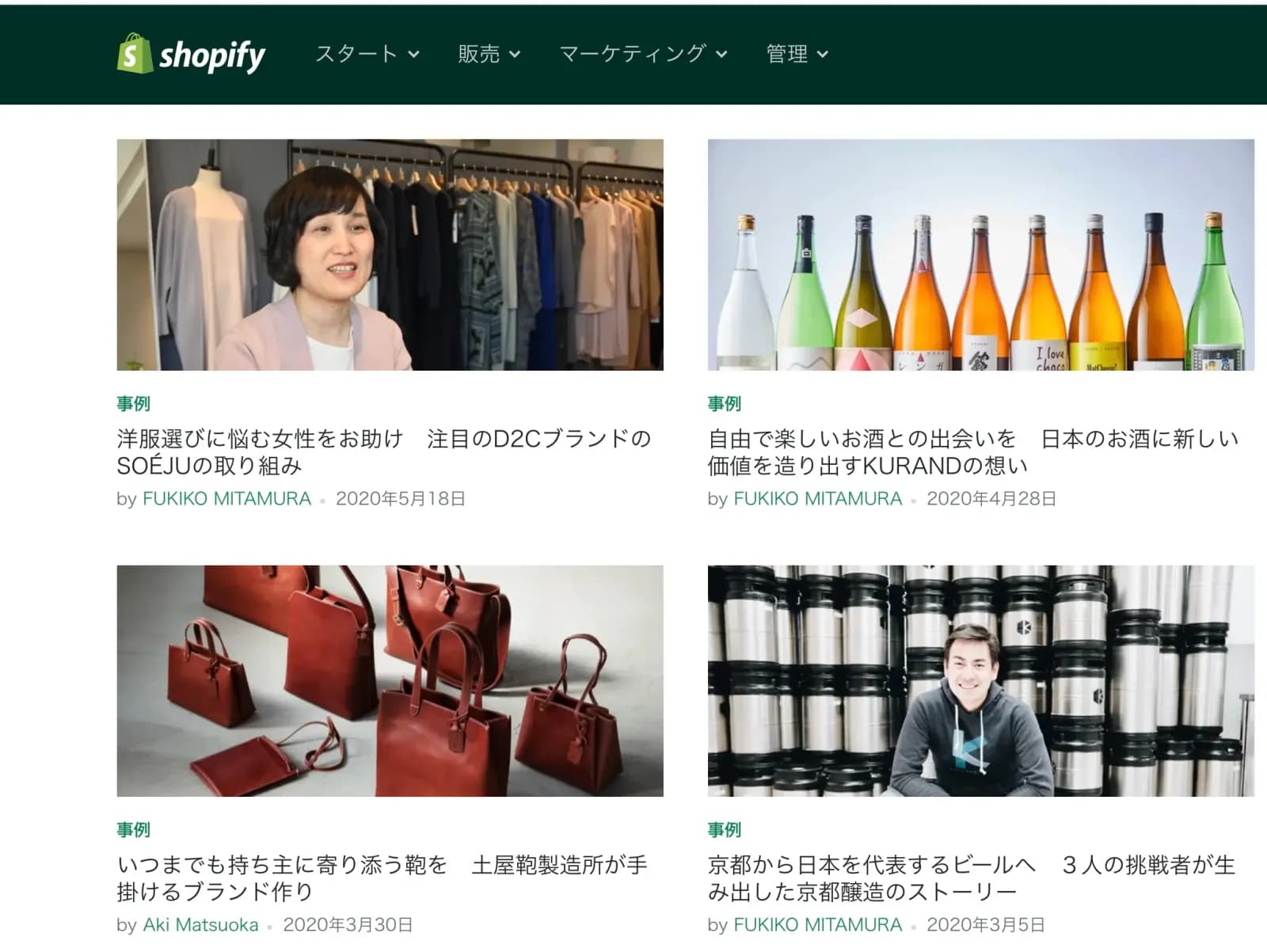Expand the マーケティング dropdown chevron

[x=721, y=55]
